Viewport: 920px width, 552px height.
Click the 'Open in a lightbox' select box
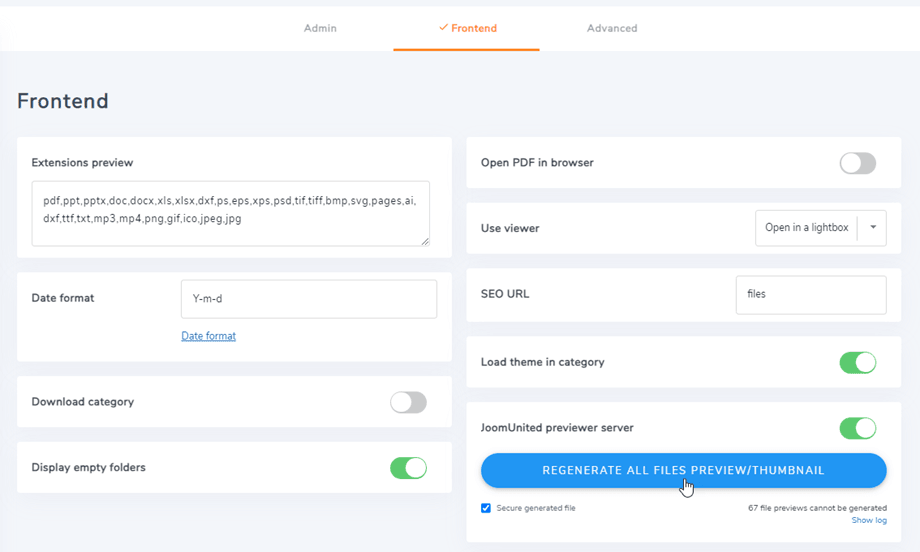(x=806, y=228)
